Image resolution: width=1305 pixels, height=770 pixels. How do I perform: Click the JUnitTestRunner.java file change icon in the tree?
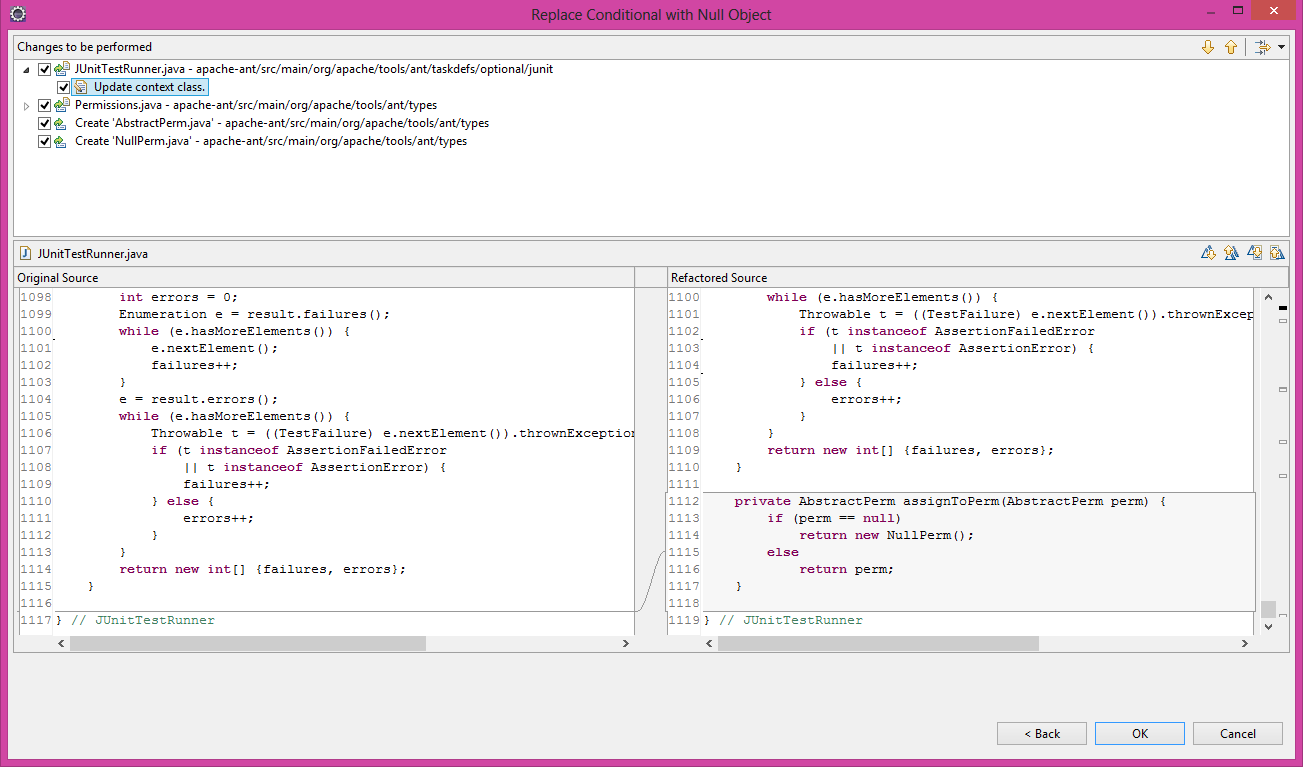(x=62, y=69)
